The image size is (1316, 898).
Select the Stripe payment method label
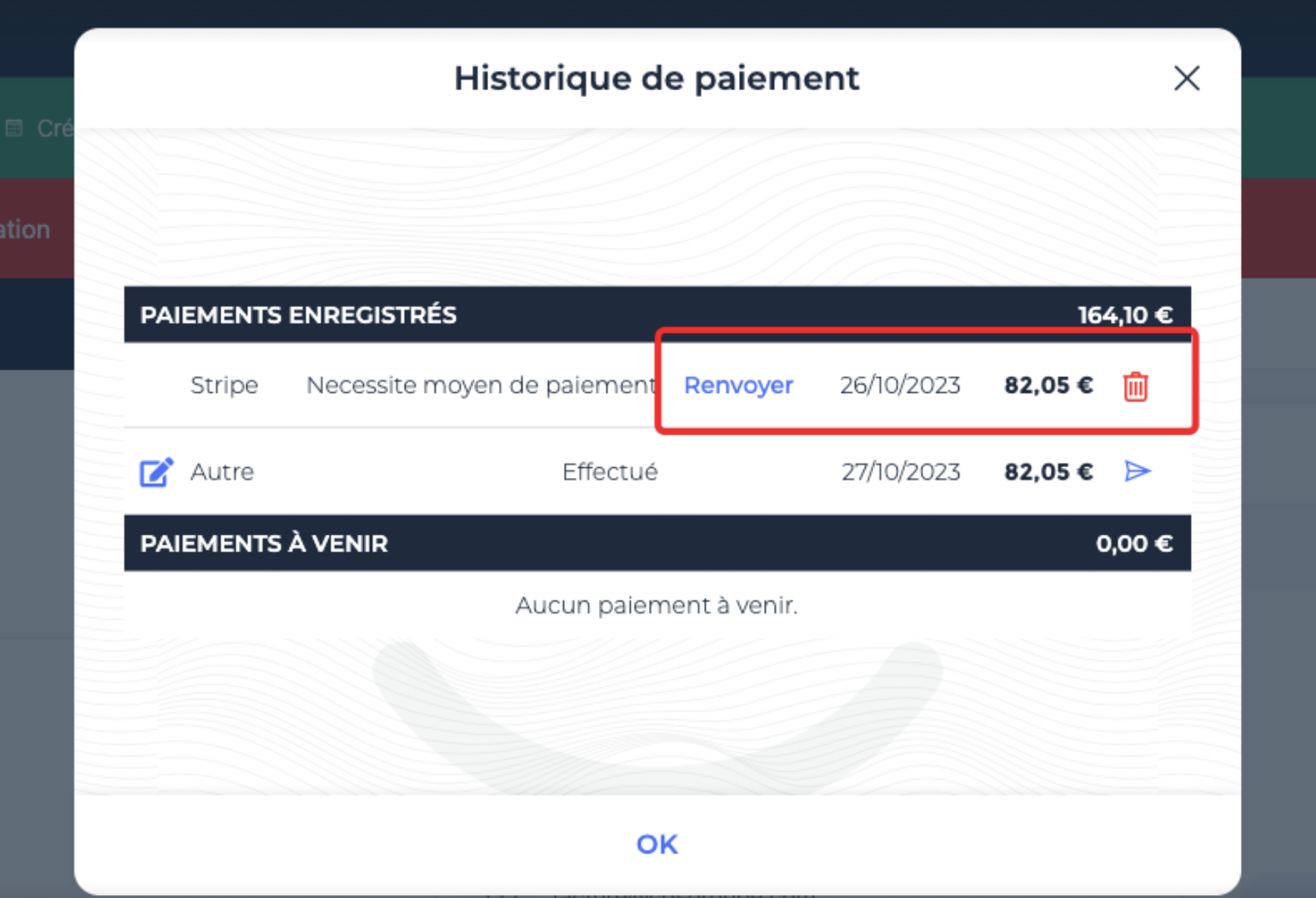coord(224,385)
